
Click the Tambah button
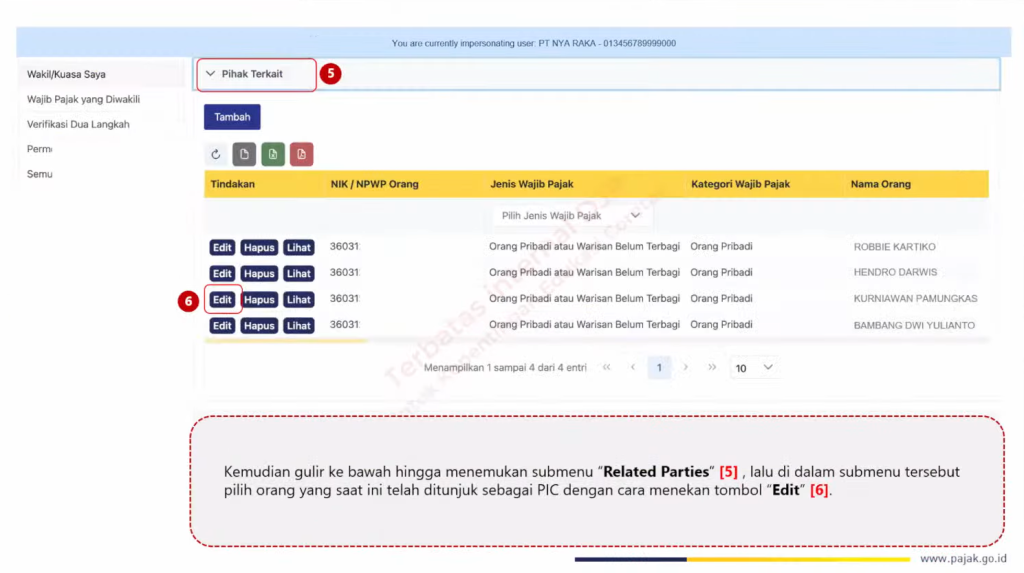click(232, 117)
